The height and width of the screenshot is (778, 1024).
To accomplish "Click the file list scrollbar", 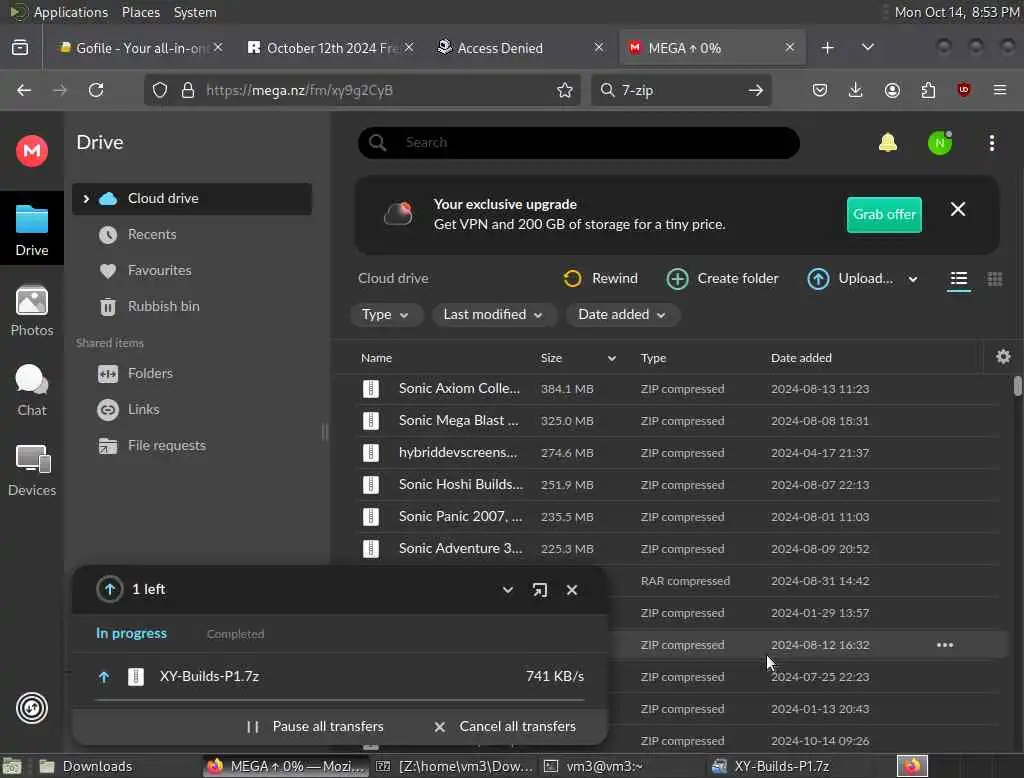I will click(x=1017, y=386).
